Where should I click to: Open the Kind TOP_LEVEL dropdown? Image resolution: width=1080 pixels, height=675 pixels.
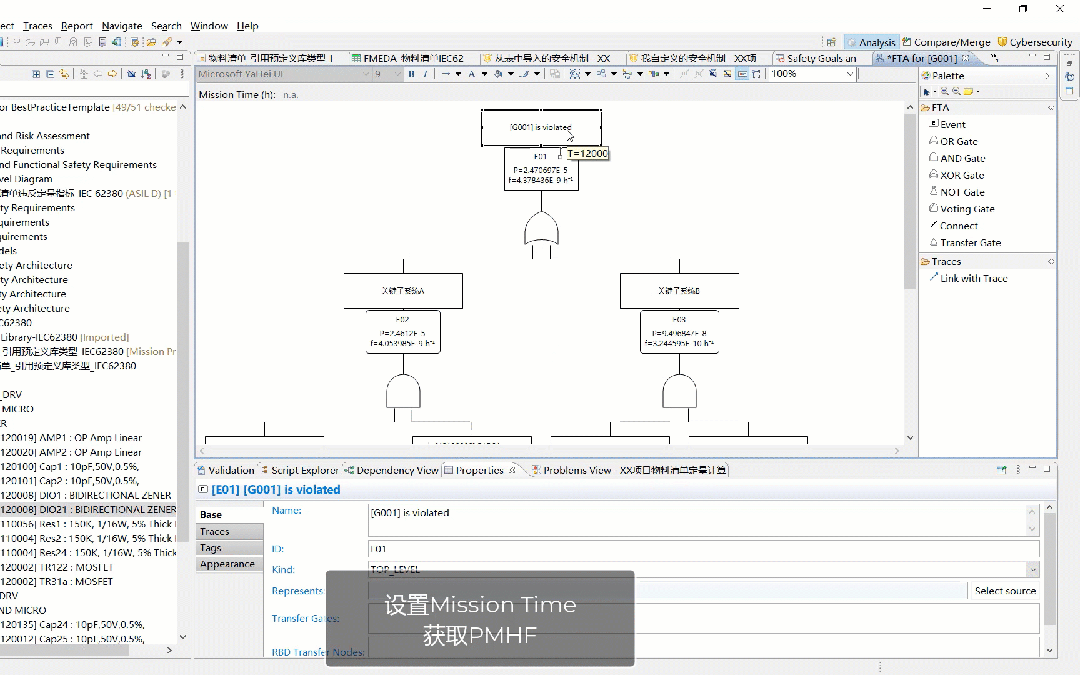1032,570
